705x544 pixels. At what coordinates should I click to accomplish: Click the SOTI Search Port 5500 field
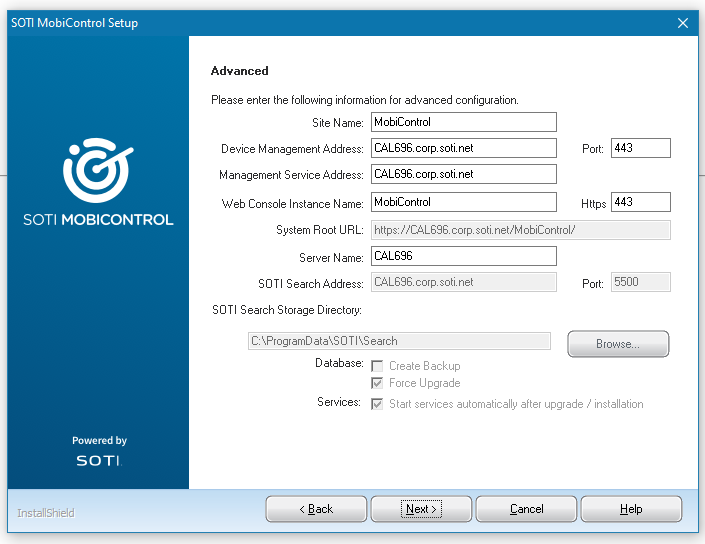(x=640, y=282)
